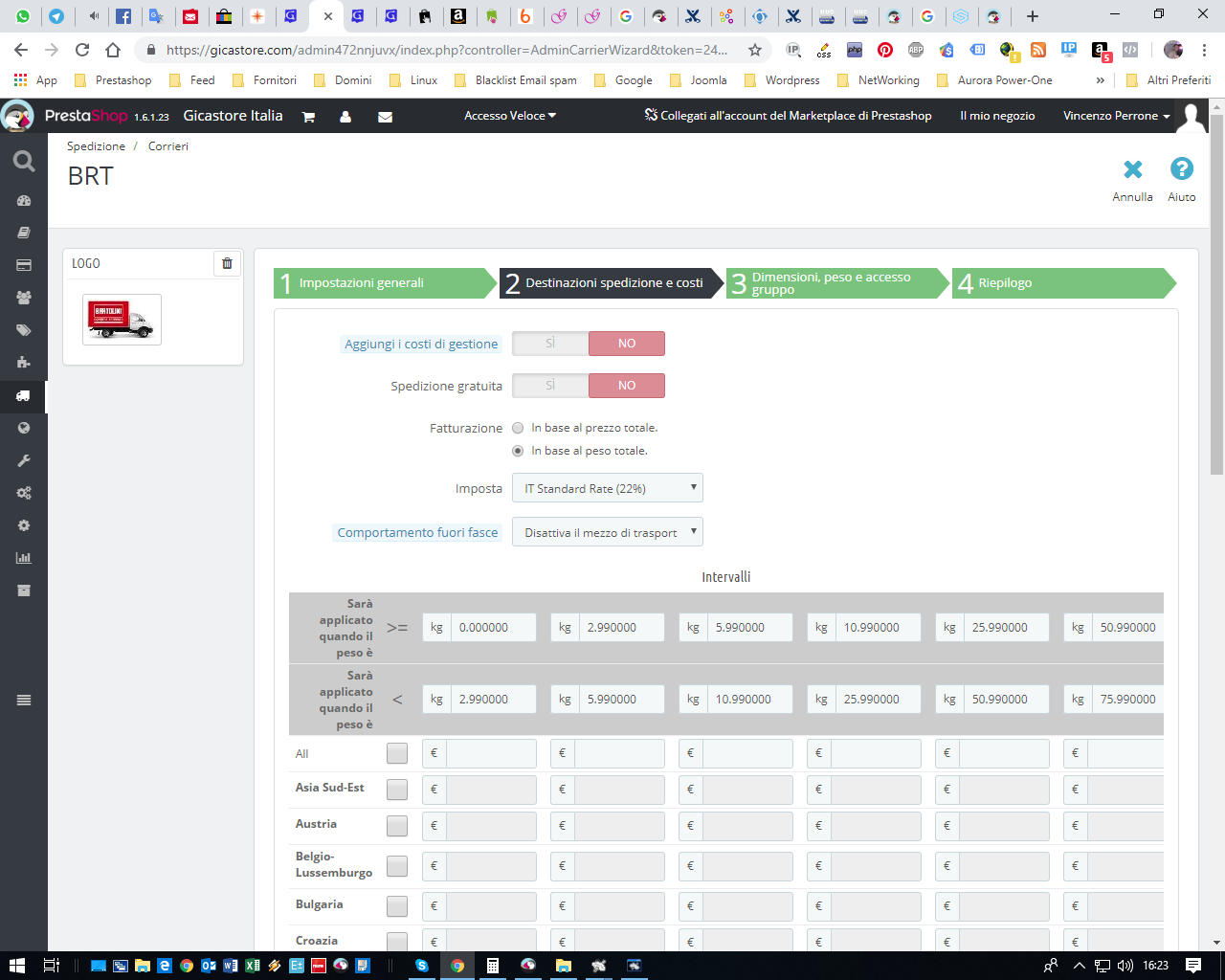1225x980 pixels.
Task: Collapse the sidebar with the hamburger icon
Action: [x=24, y=701]
